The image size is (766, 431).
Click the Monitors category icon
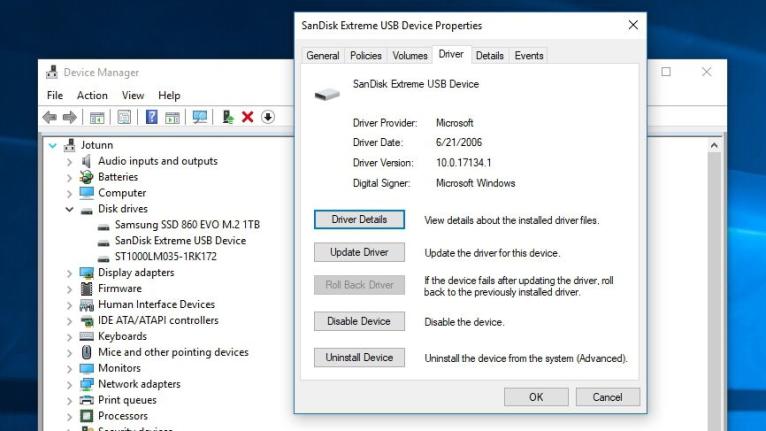[x=86, y=368]
